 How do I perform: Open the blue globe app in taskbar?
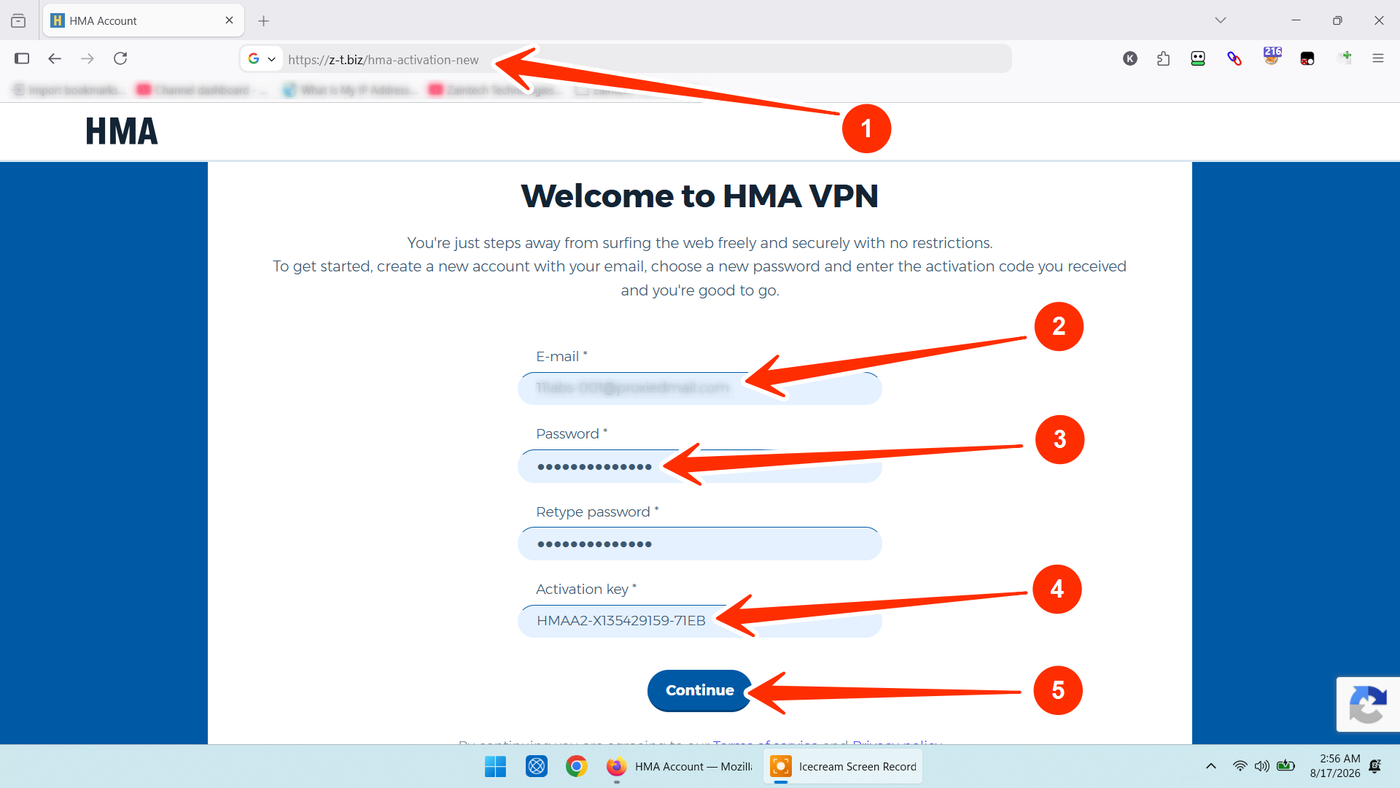[x=537, y=767]
